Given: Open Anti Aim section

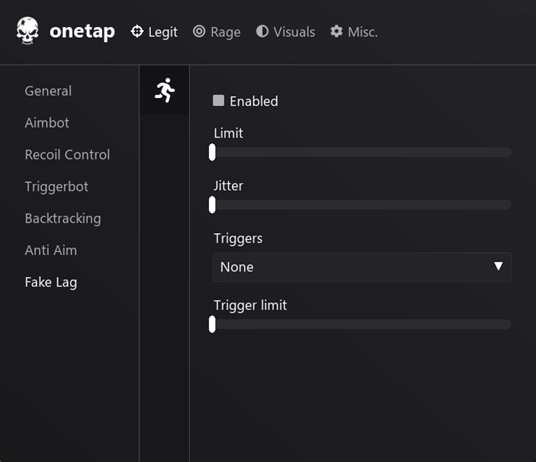Looking at the screenshot, I should (51, 250).
